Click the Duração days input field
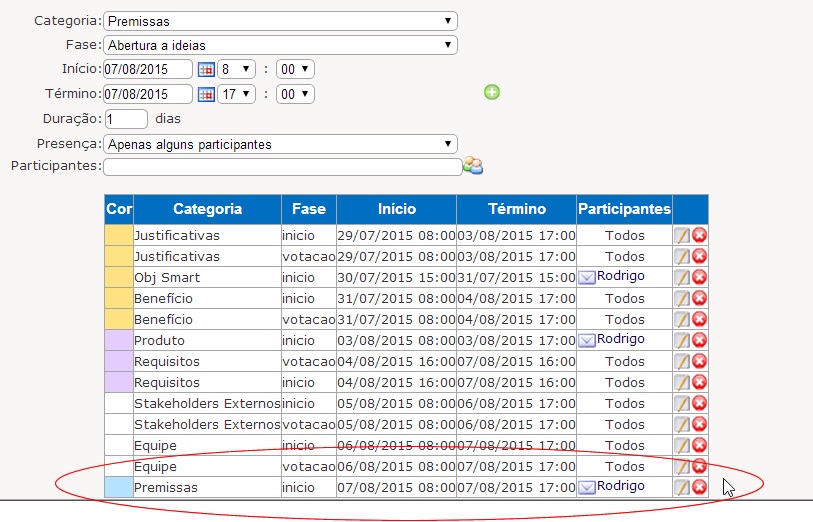 point(126,119)
